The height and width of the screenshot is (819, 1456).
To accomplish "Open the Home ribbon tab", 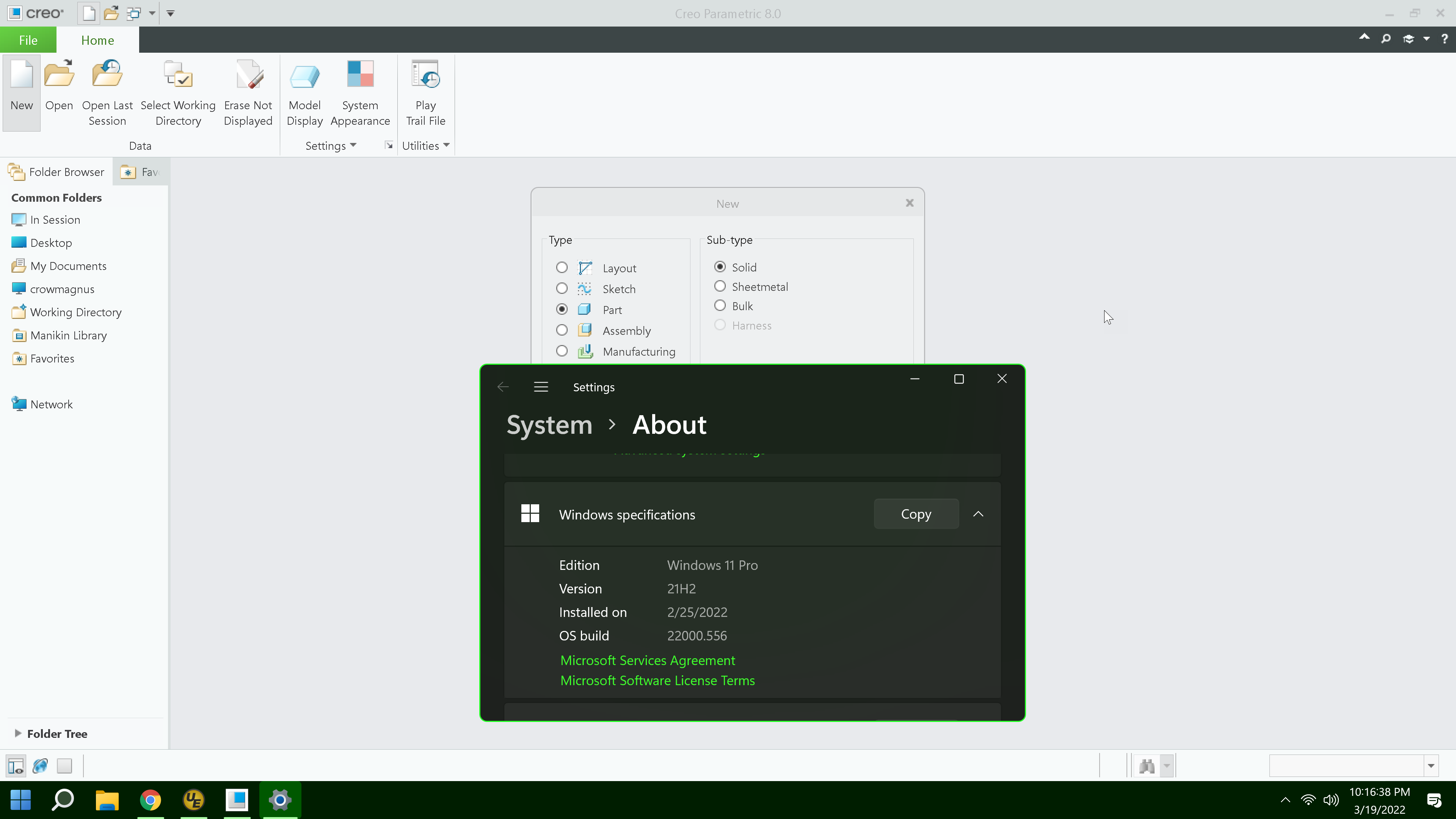I will 97,39.
